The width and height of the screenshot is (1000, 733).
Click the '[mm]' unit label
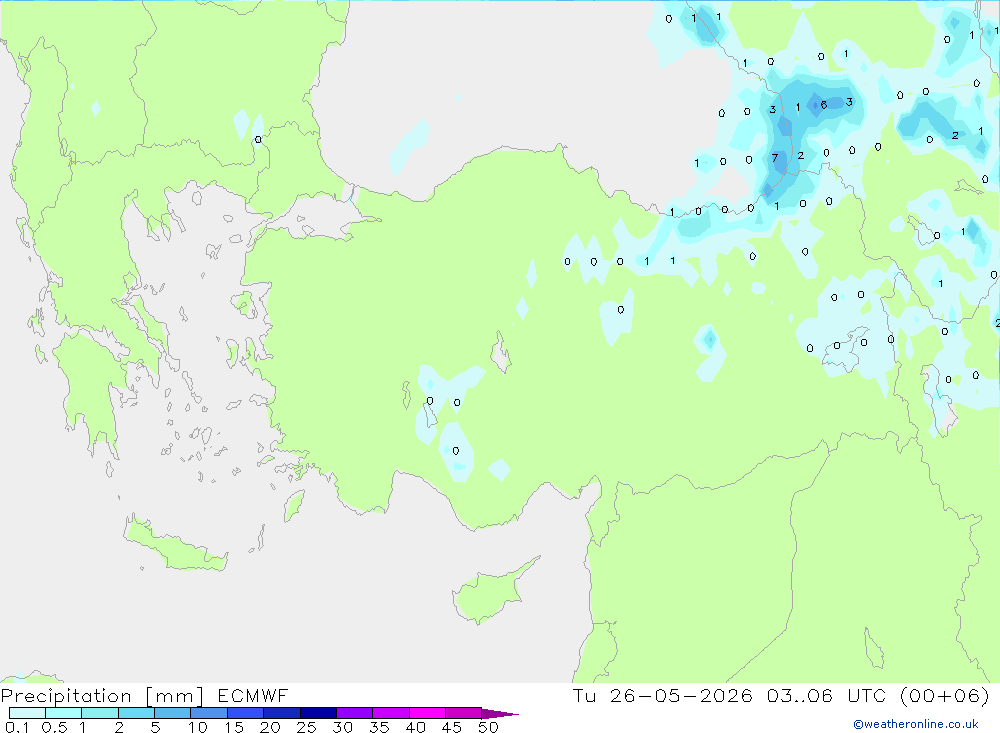point(175,696)
